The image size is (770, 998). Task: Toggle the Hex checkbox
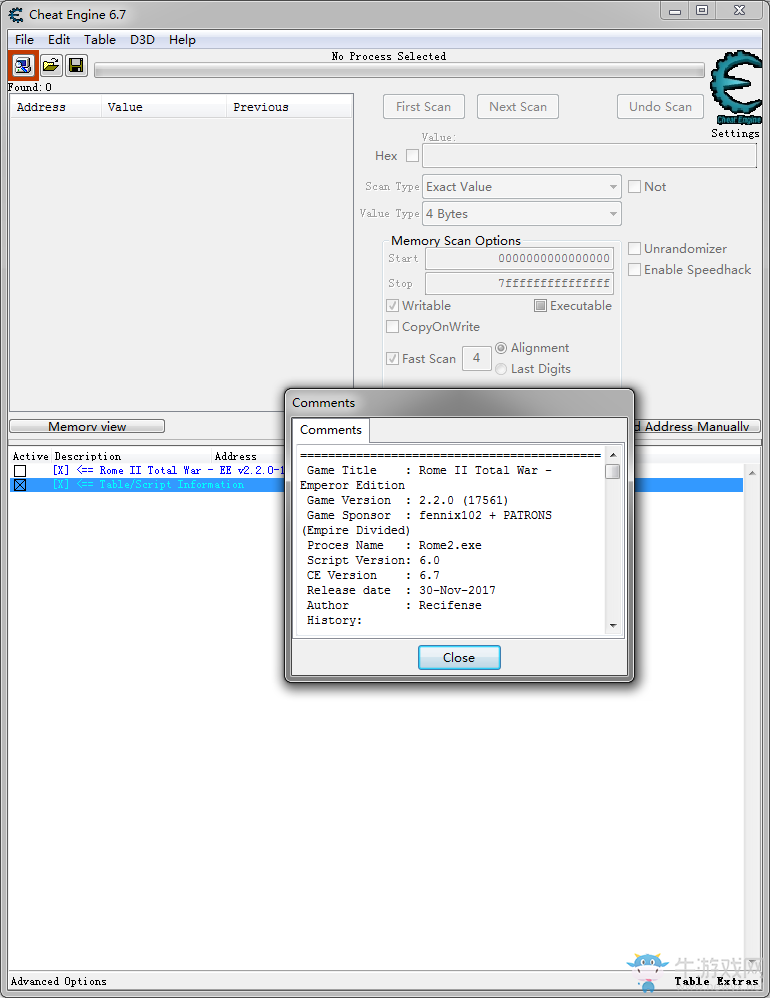[412, 155]
